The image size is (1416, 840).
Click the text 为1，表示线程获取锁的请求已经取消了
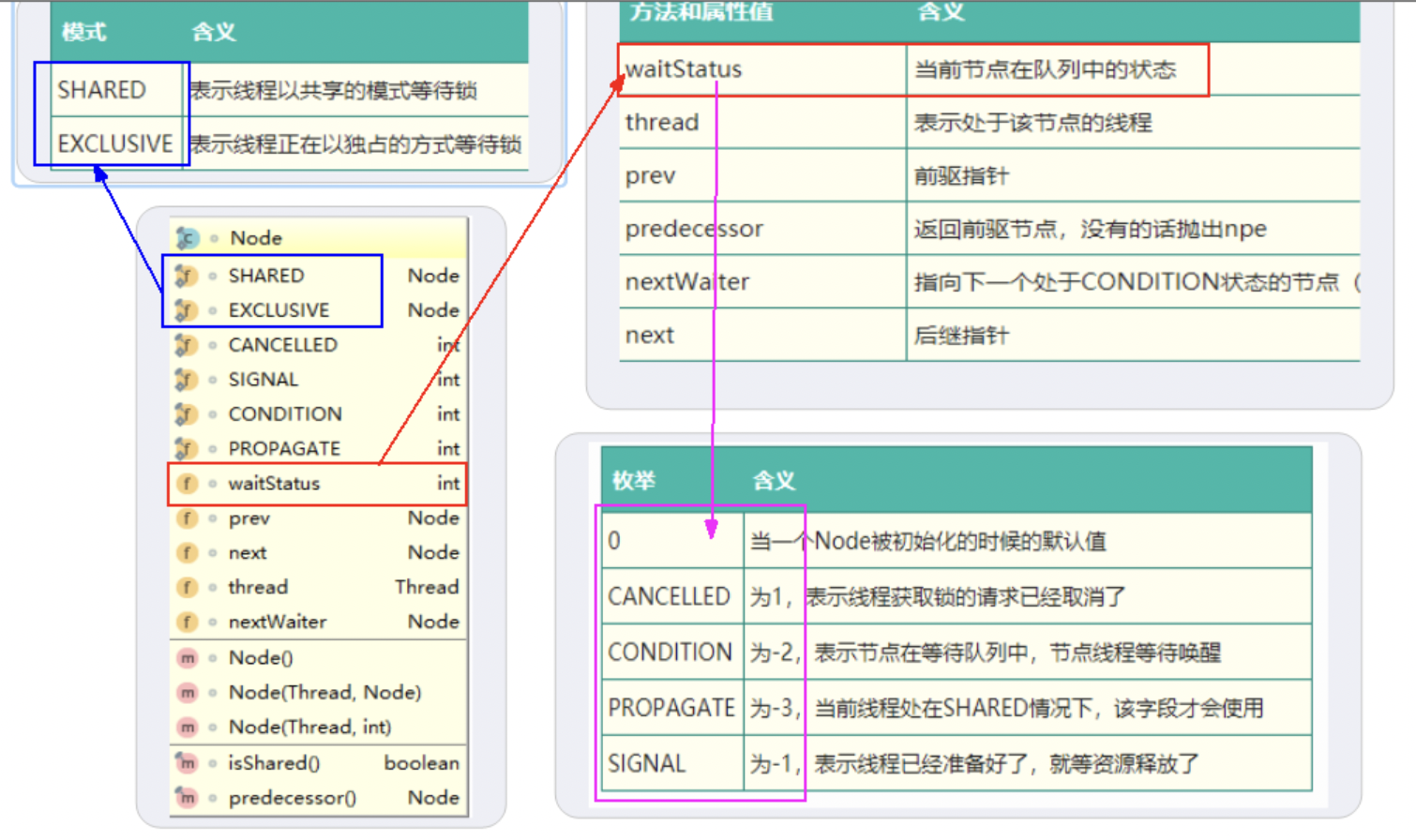coord(938,597)
